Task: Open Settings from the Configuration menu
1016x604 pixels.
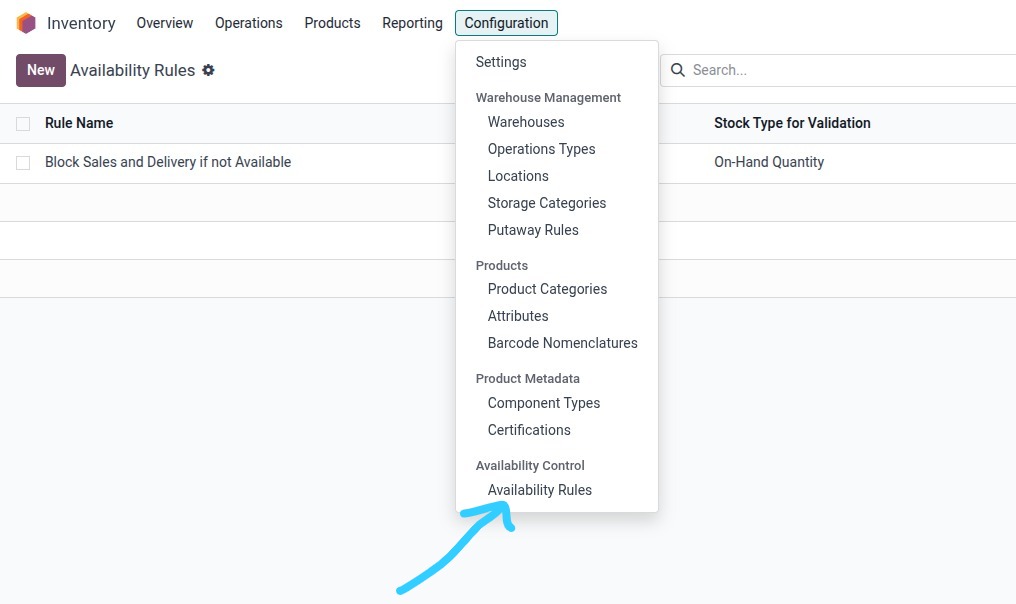Action: [x=500, y=62]
